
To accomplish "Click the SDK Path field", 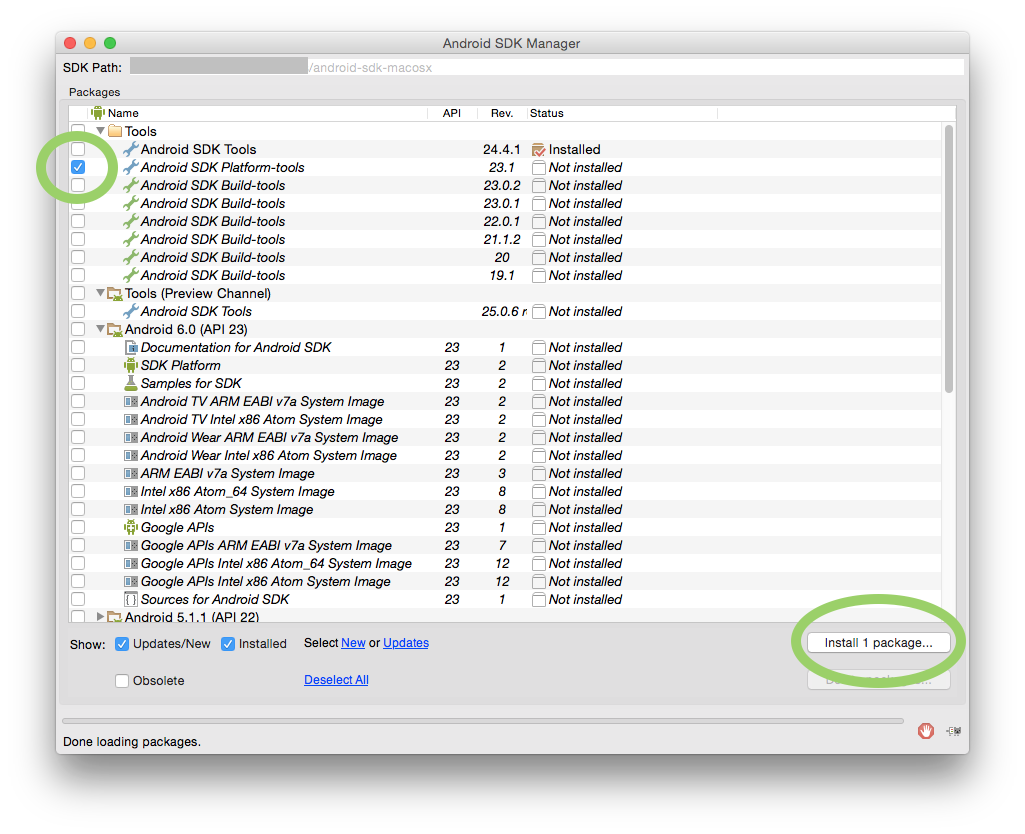I will pos(546,67).
